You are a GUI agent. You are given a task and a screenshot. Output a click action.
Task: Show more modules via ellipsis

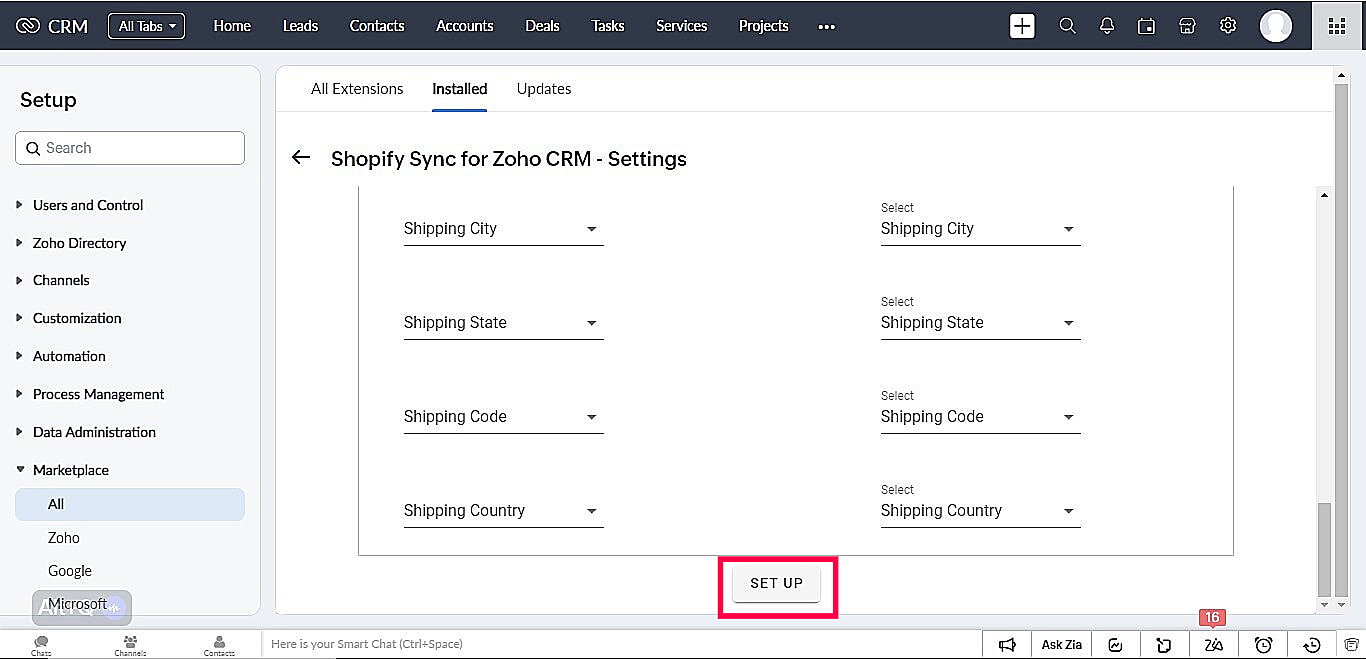pos(826,27)
